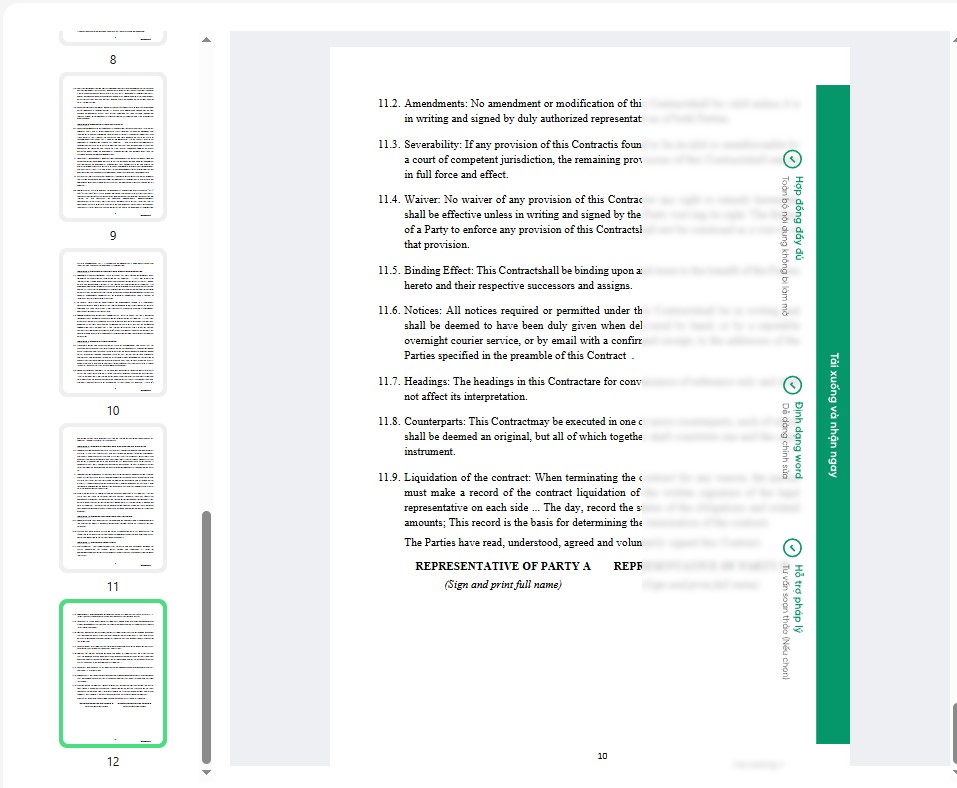Click the 'REPRESENTATIVE OF PARTY A' heading
This screenshot has width=957, height=788.
503,566
